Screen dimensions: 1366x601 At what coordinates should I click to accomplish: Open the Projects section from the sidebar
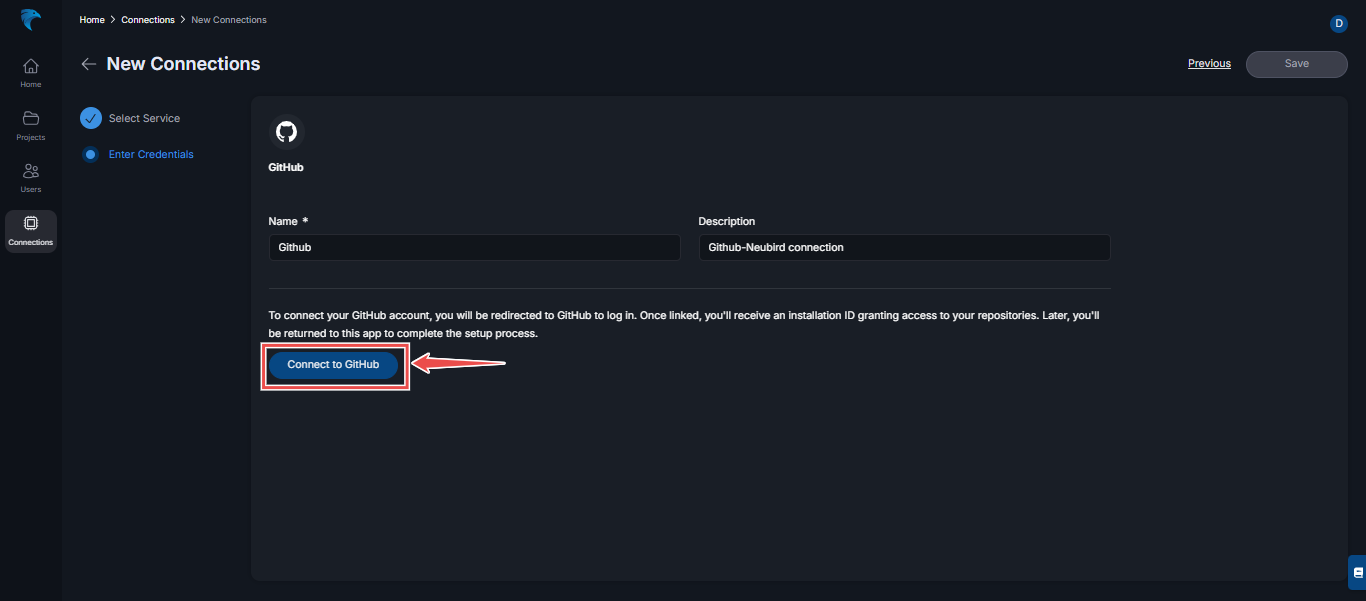30,123
